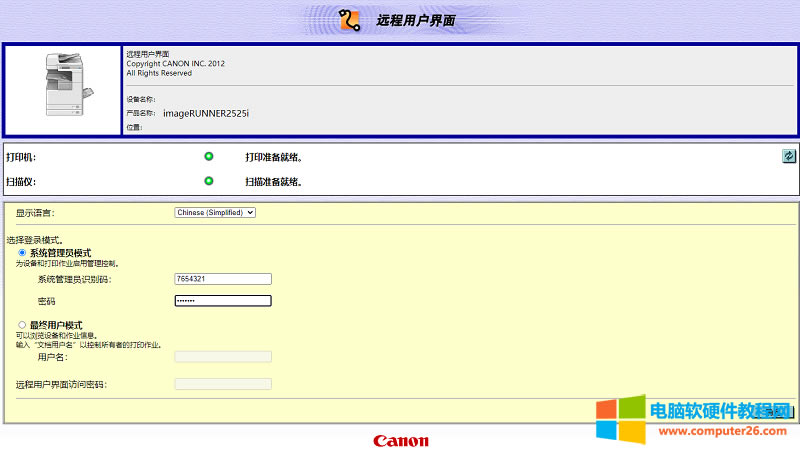
Task: Click the Canon logo at bottom
Action: click(401, 441)
